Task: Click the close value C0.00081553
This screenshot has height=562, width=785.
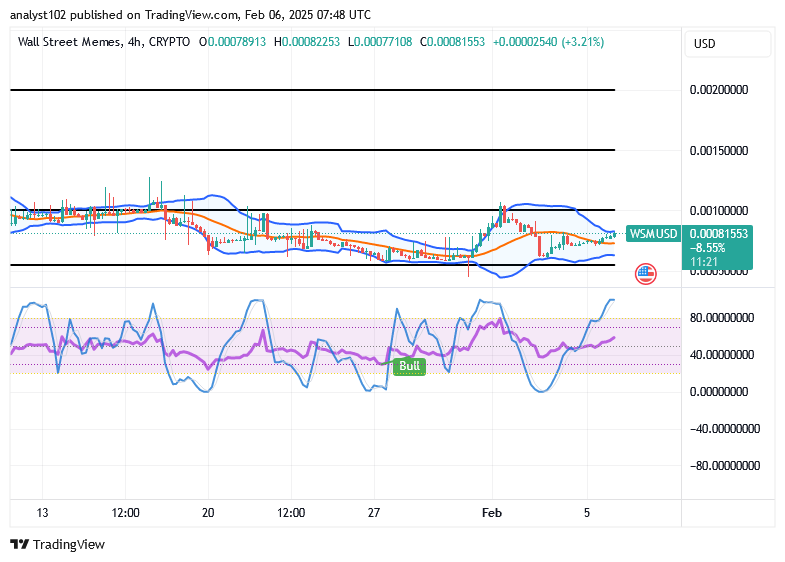Action: coord(453,42)
